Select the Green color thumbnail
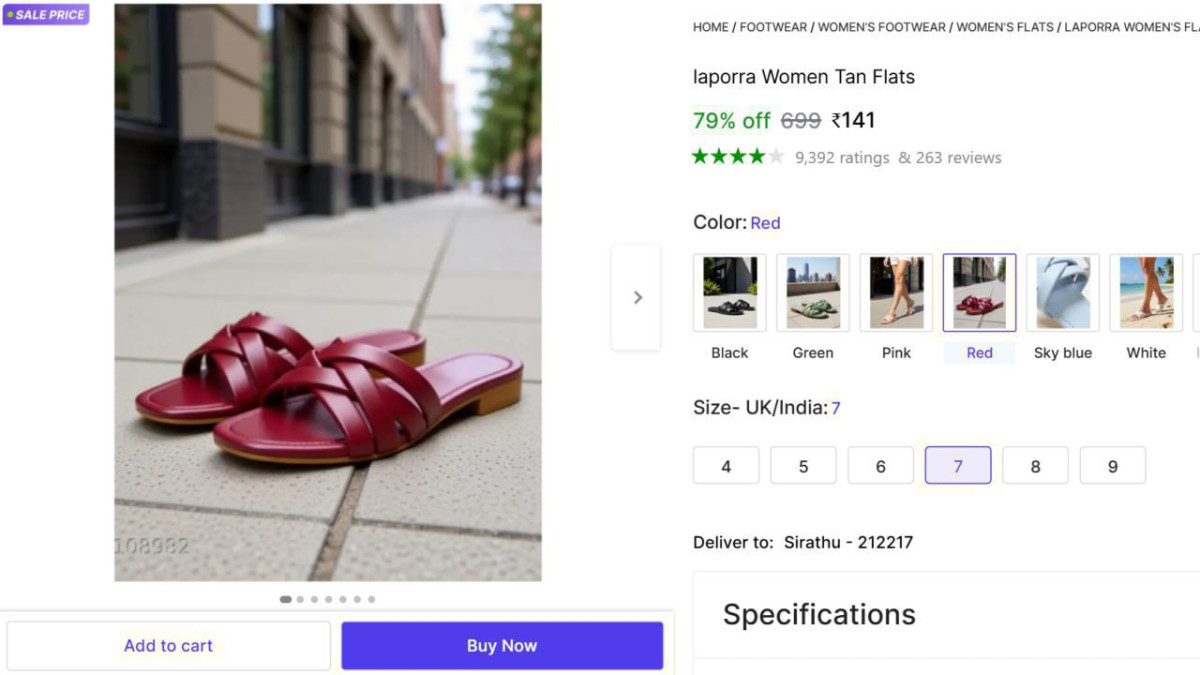The width and height of the screenshot is (1200, 675). pyautogui.click(x=813, y=292)
